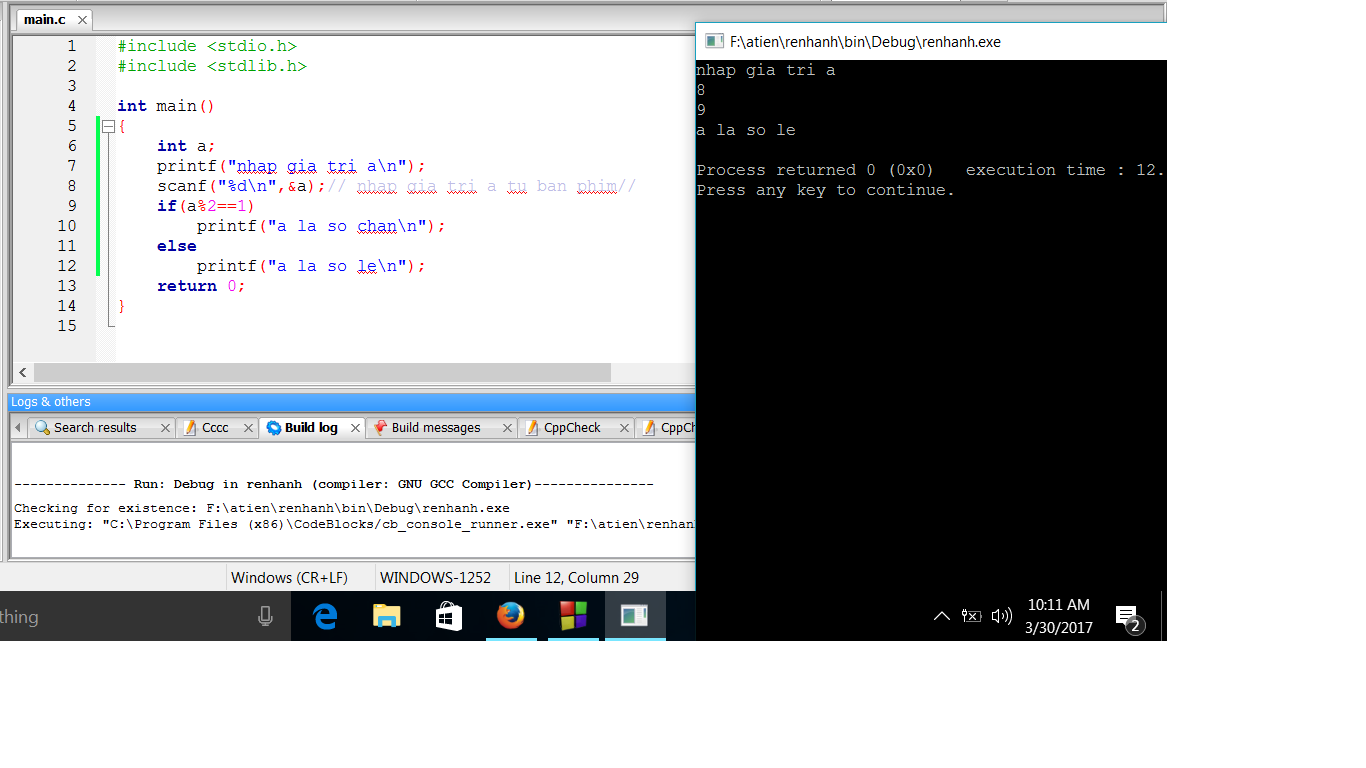
Task: Open Firefox from the taskbar
Action: 511,616
